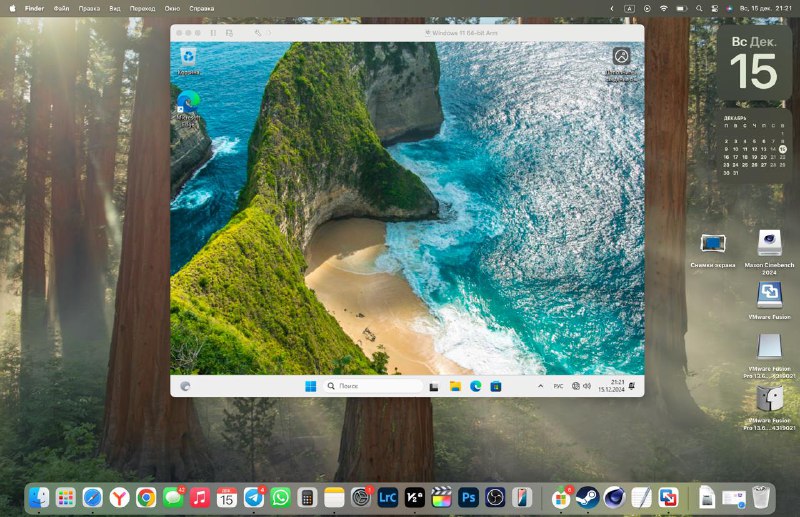
Task: Click the Windows taskbar search field
Action: (x=373, y=386)
